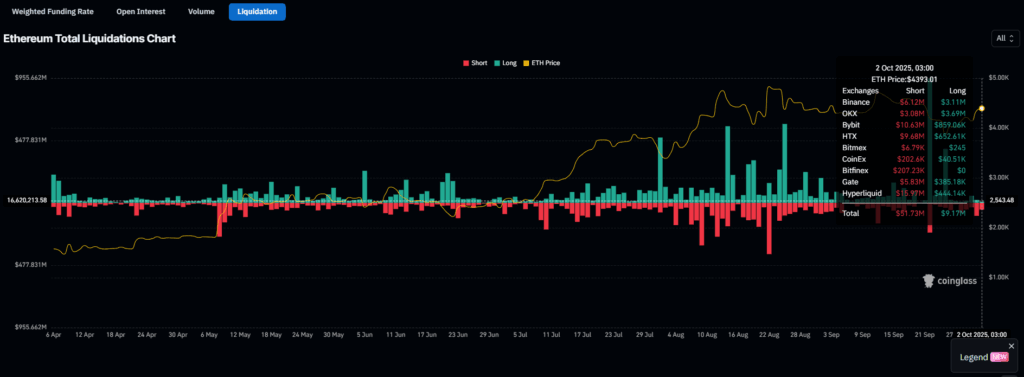Click the 6 Apr date label
Viewport: 1024px width, 377px height.
tap(54, 335)
